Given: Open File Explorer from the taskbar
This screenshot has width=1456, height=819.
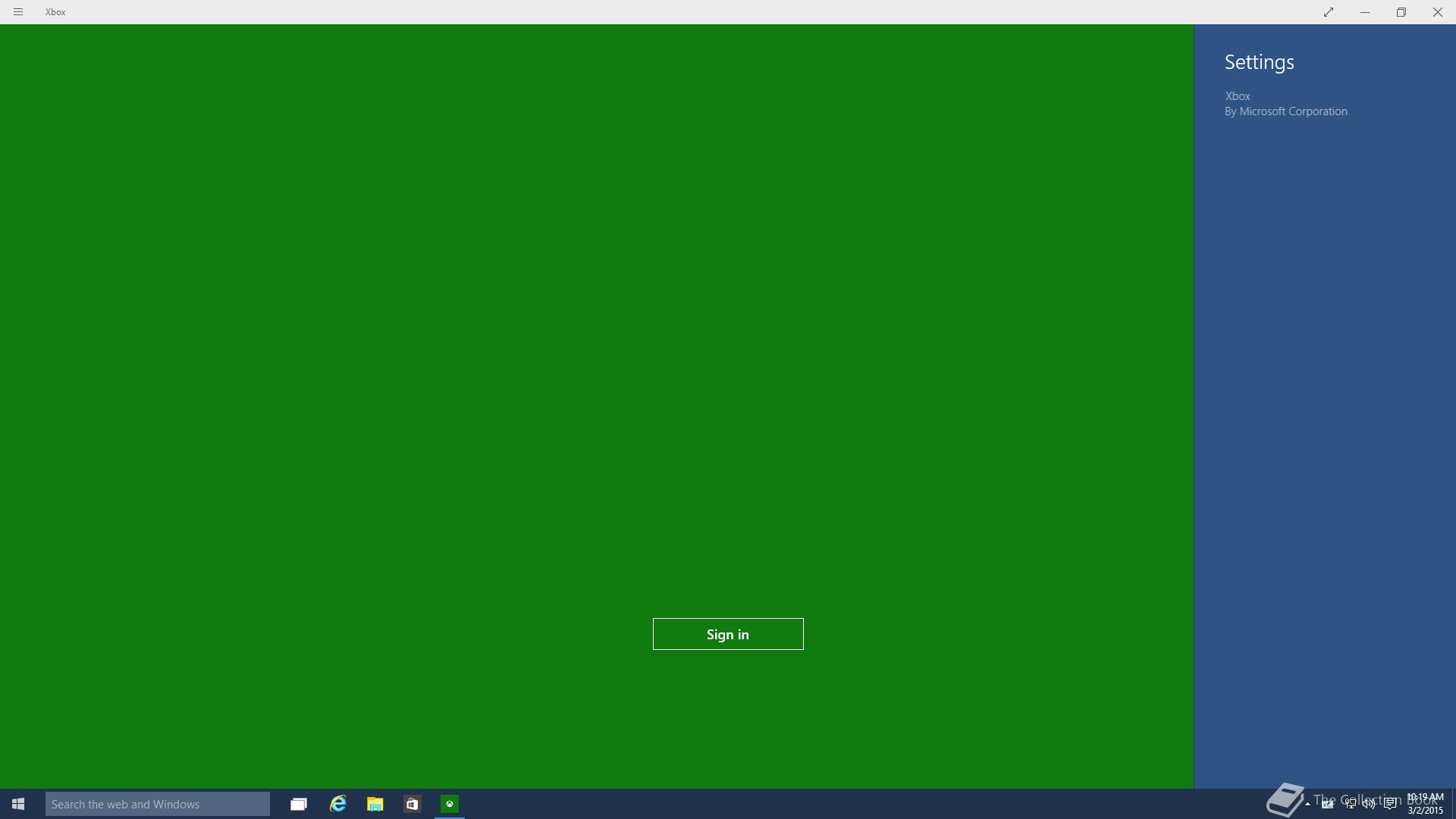Looking at the screenshot, I should click(x=375, y=804).
